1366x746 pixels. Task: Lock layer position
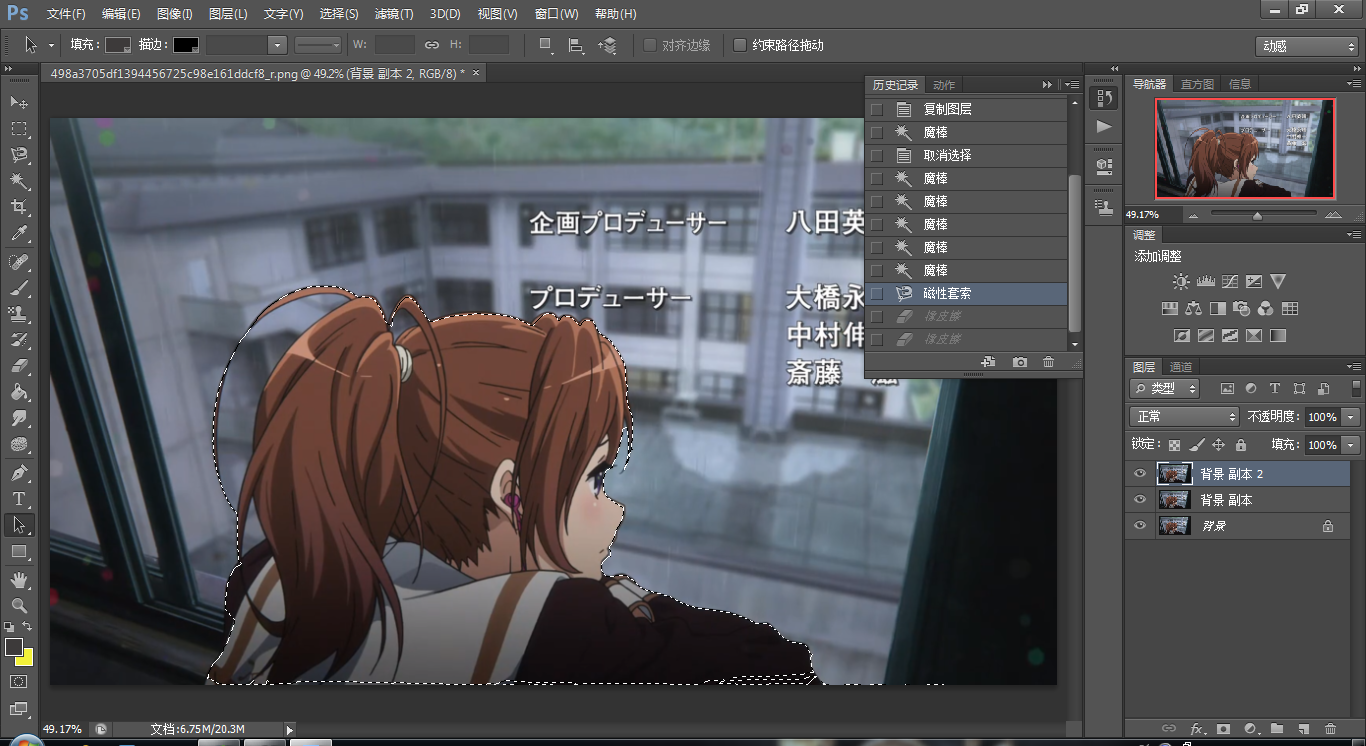[x=1219, y=445]
